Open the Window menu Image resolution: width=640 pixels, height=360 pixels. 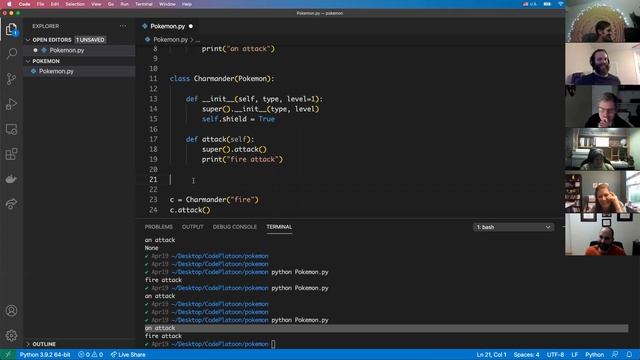point(167,4)
